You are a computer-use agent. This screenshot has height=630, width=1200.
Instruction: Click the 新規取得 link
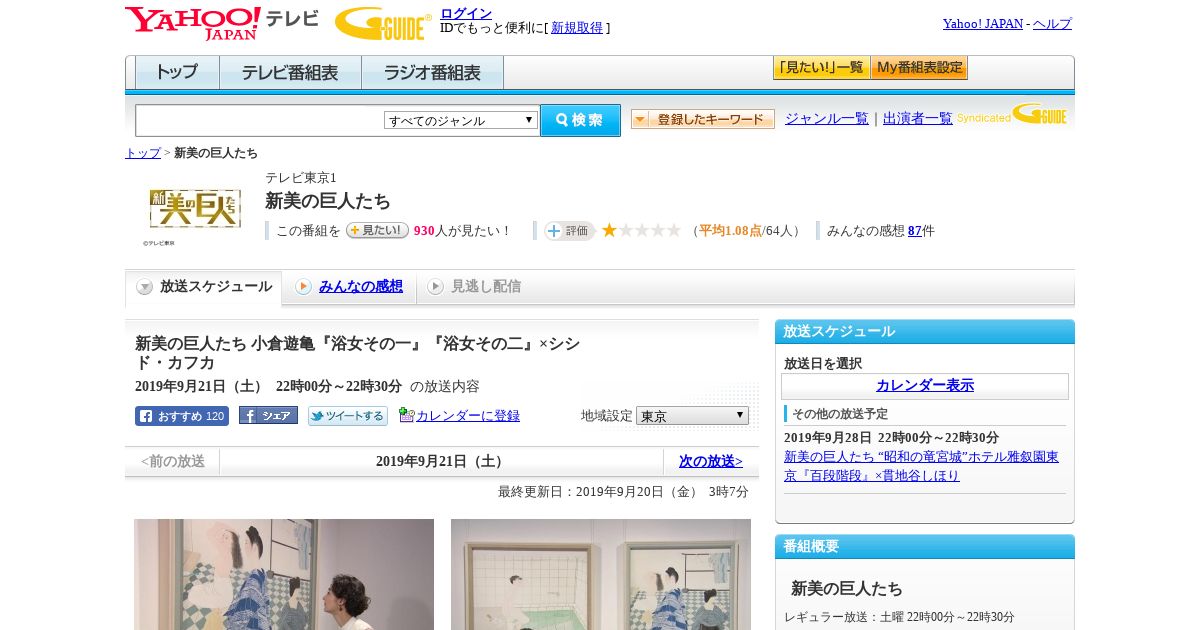coord(577,28)
